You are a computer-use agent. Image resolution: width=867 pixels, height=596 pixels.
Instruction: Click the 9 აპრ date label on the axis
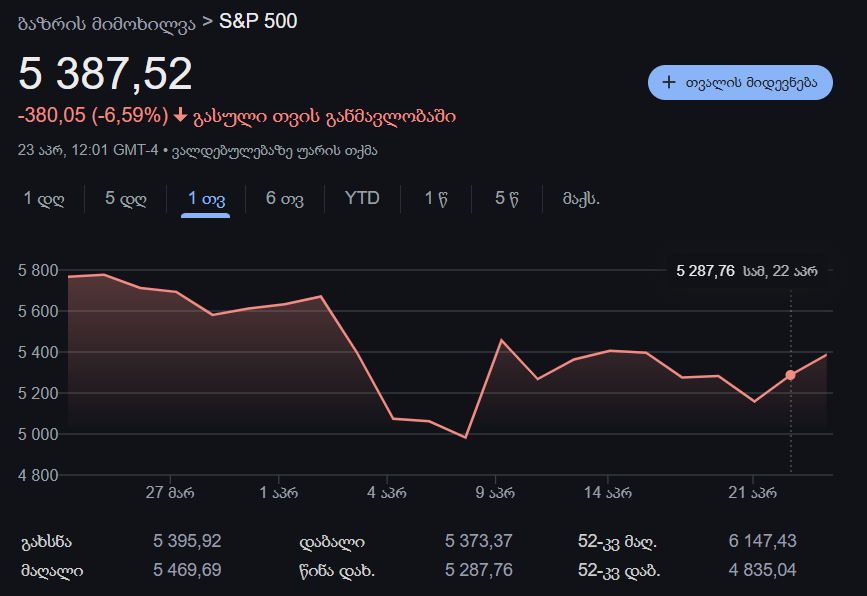tap(494, 492)
